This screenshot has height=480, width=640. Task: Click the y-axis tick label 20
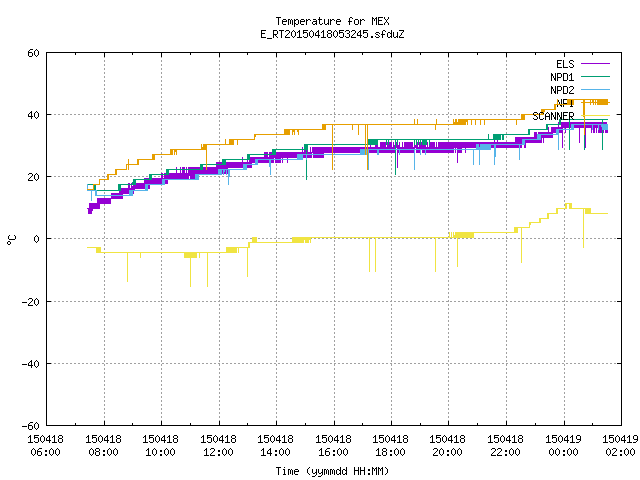click(33, 177)
